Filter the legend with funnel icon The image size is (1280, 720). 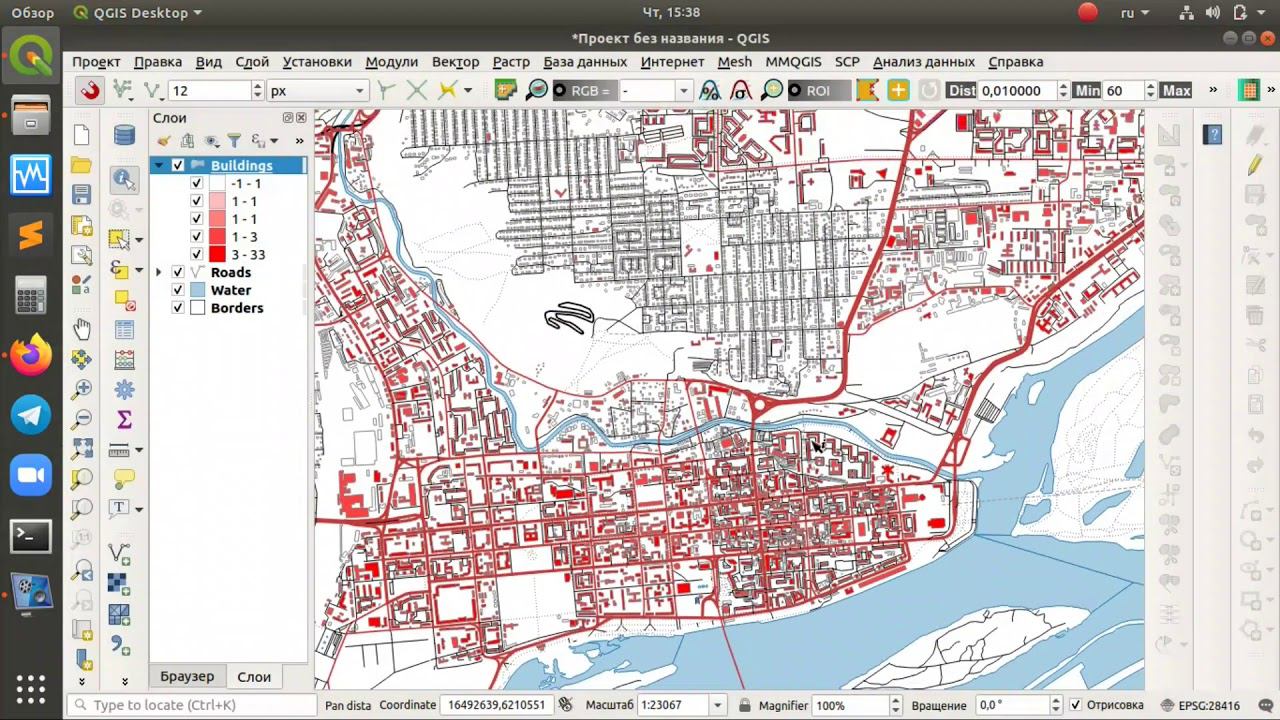(x=234, y=141)
